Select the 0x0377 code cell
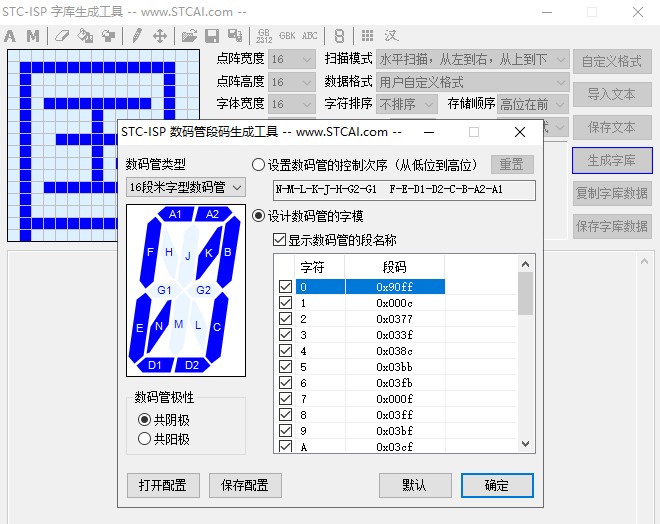This screenshot has width=660, height=524. pos(394,319)
